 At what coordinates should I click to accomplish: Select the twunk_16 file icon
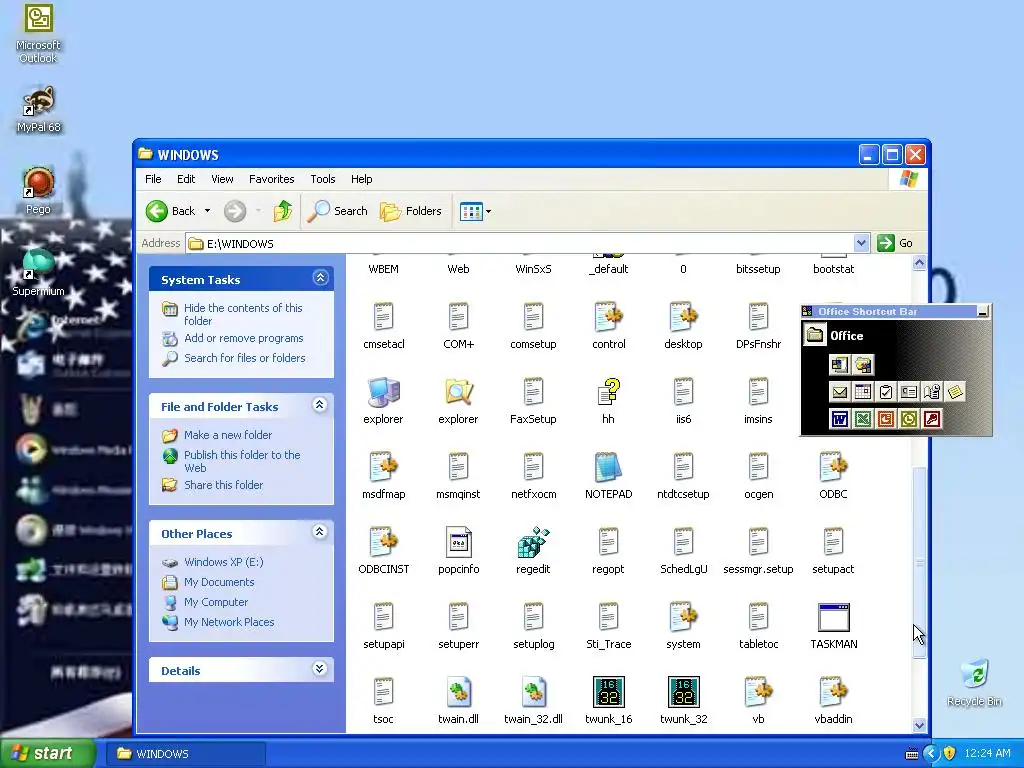[x=608, y=692]
